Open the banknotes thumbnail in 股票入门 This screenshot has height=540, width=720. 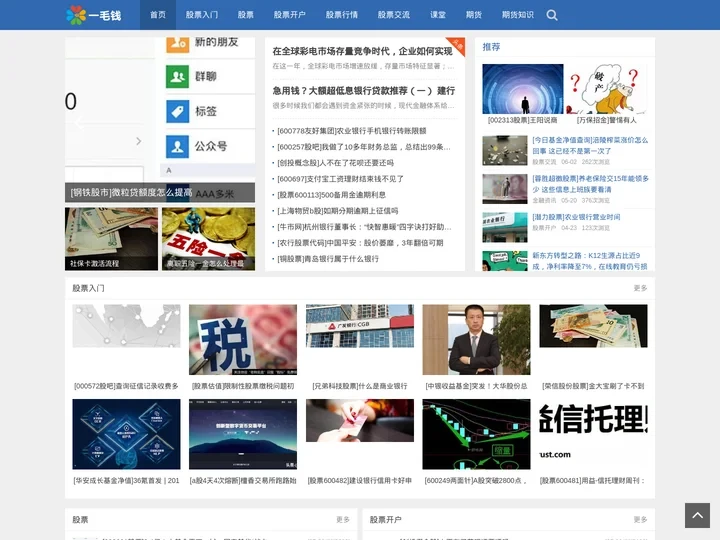coord(593,326)
